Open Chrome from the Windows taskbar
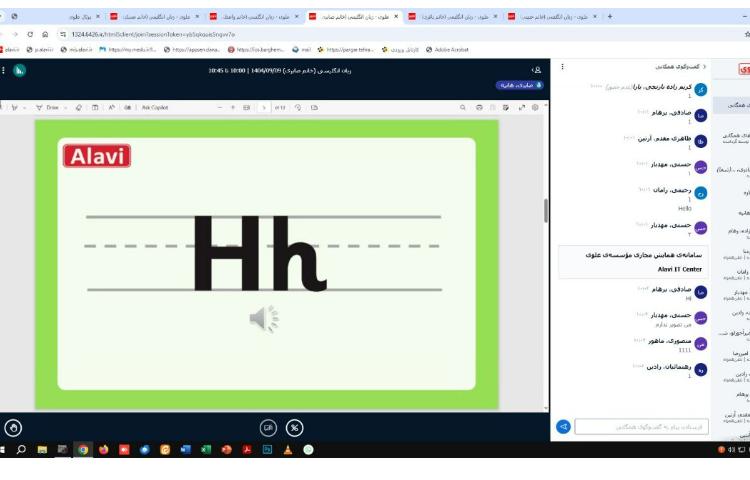Viewport: 750px width, 480px height. [x=83, y=450]
